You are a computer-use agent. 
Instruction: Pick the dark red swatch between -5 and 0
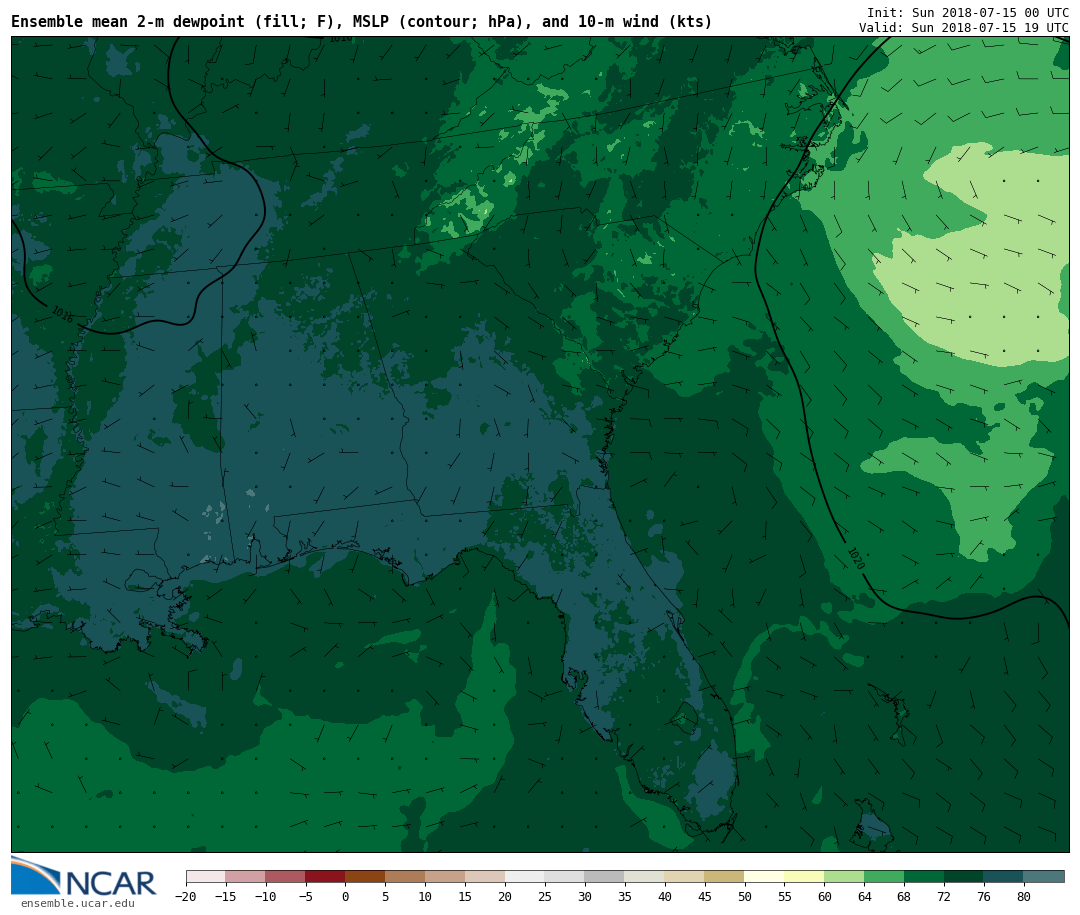(x=325, y=876)
